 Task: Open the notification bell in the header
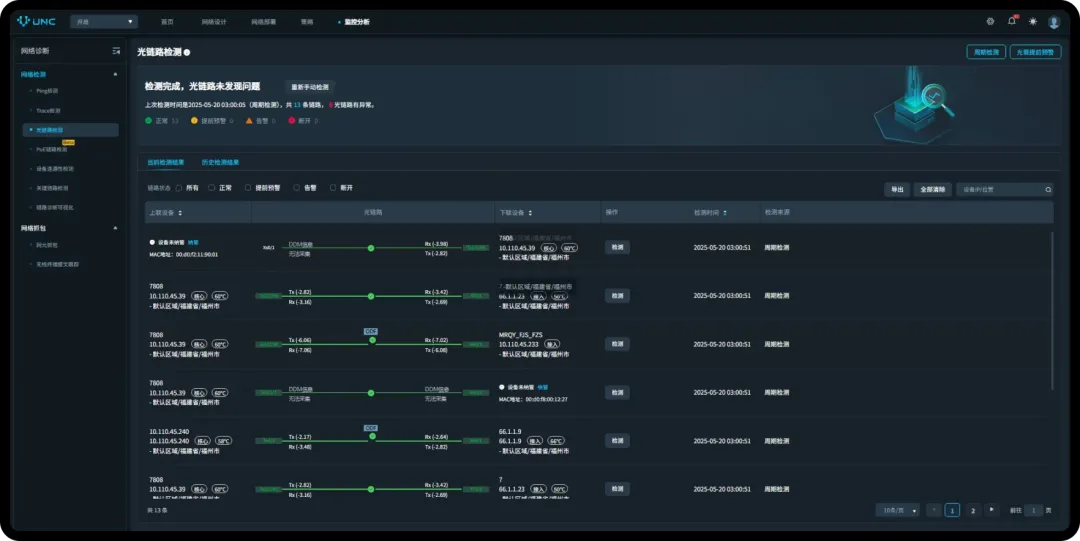click(x=1012, y=21)
